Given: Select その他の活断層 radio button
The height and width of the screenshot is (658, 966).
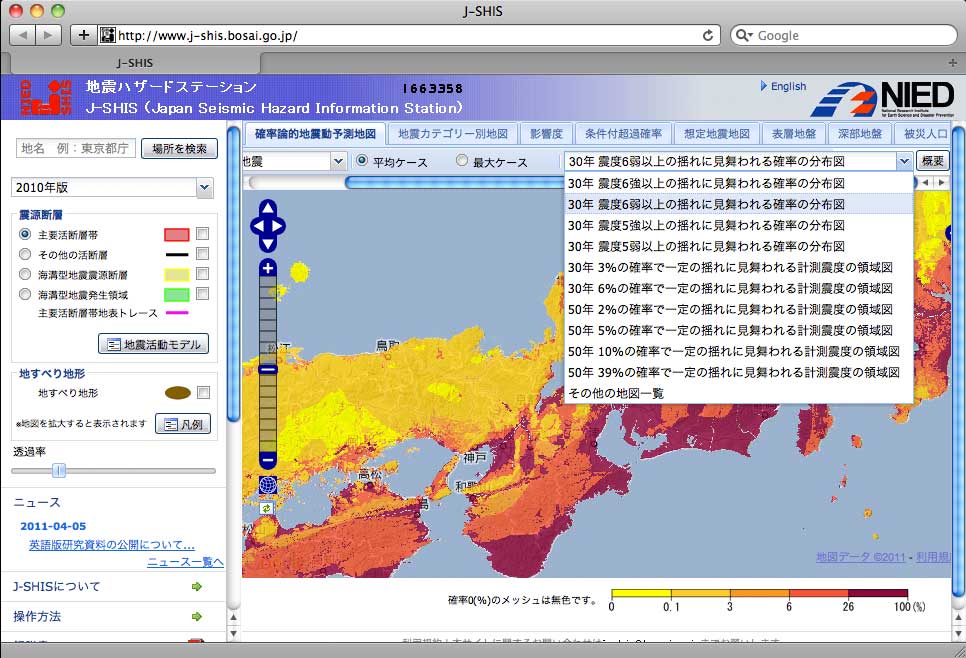Looking at the screenshot, I should [25, 254].
